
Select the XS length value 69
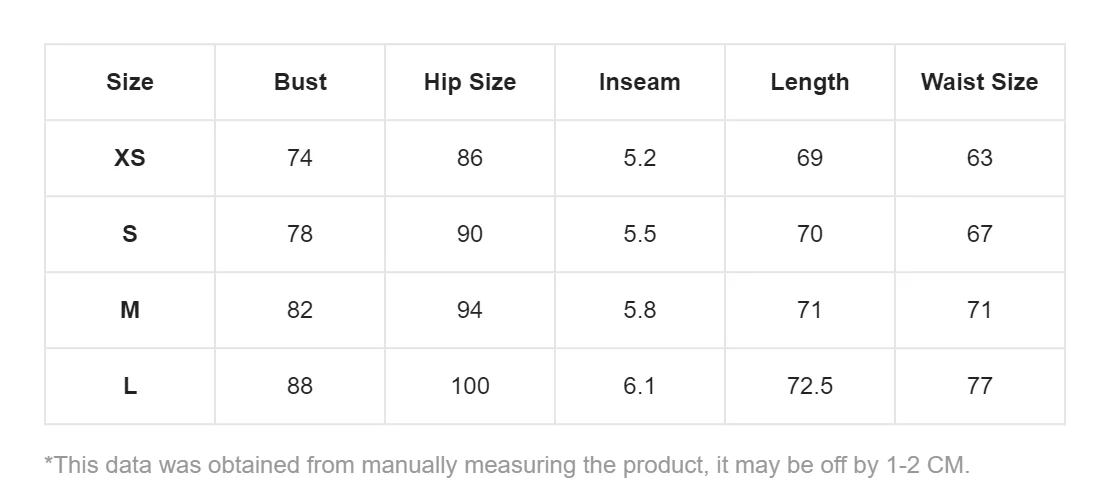(x=809, y=158)
